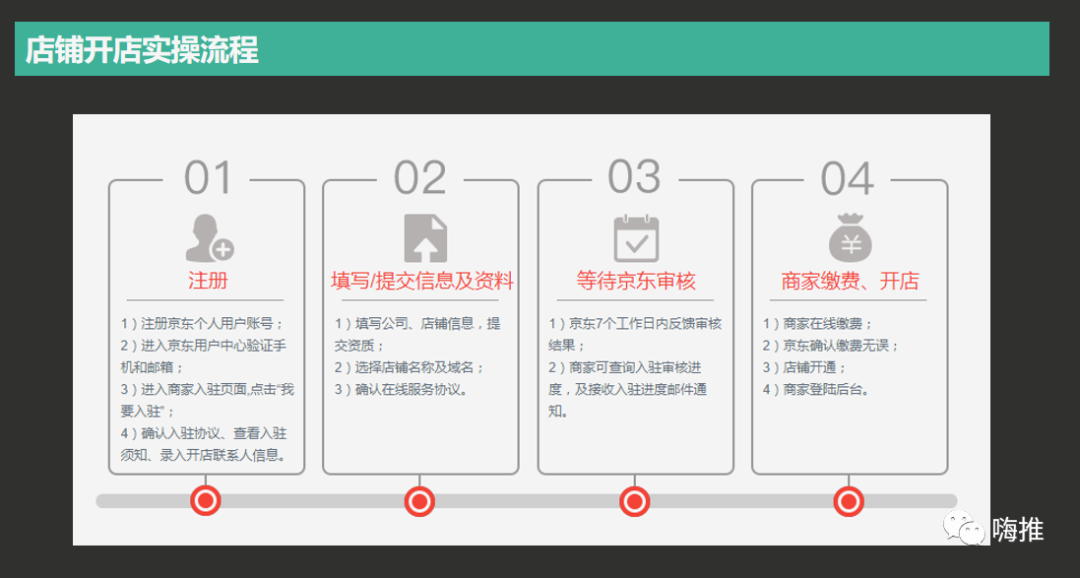Click the step number 04
This screenshot has height=578, width=1080.
pyautogui.click(x=847, y=179)
